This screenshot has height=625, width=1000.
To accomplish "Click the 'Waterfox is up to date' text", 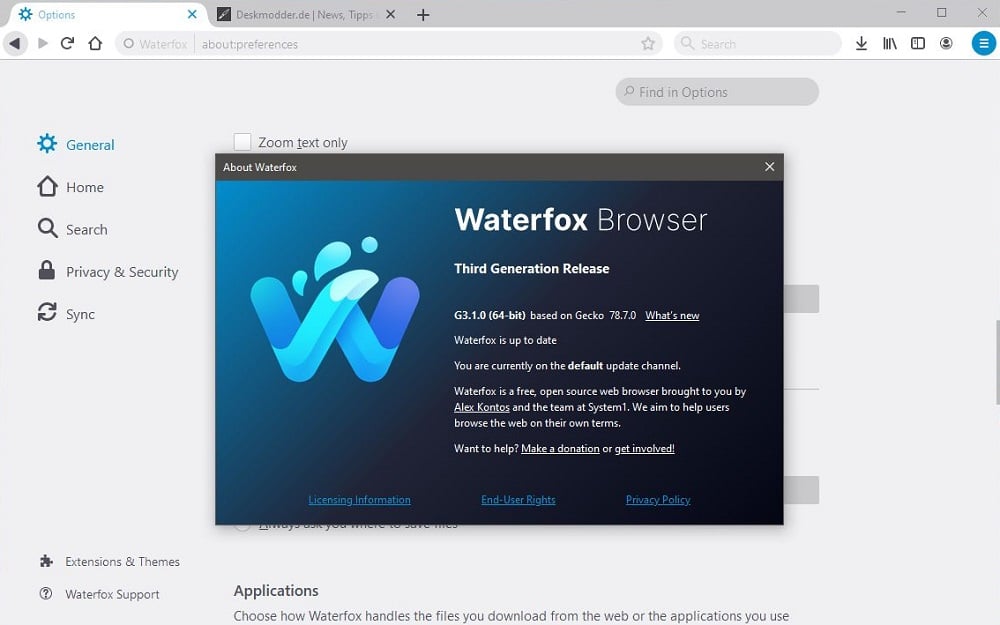I will click(505, 340).
